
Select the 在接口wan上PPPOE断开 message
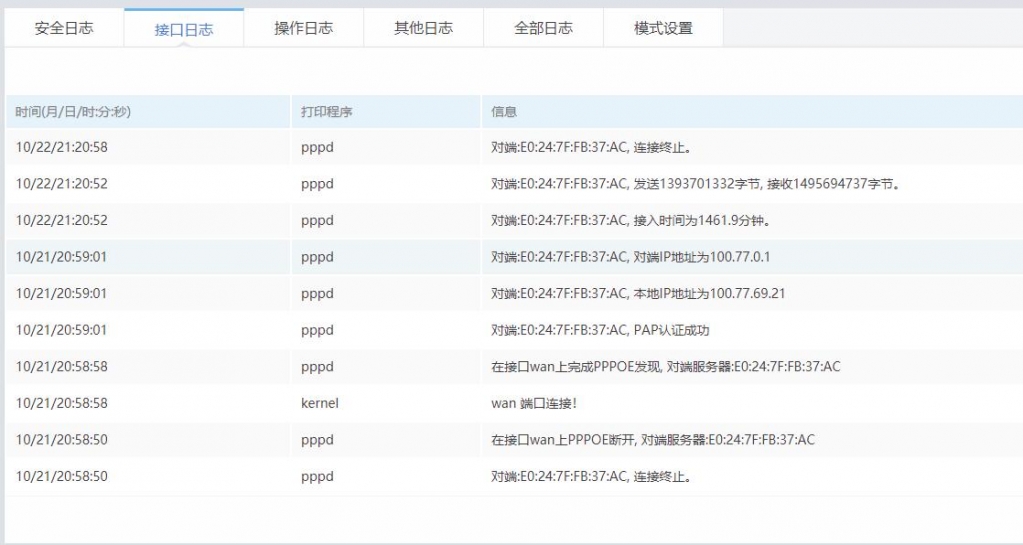[x=653, y=439]
